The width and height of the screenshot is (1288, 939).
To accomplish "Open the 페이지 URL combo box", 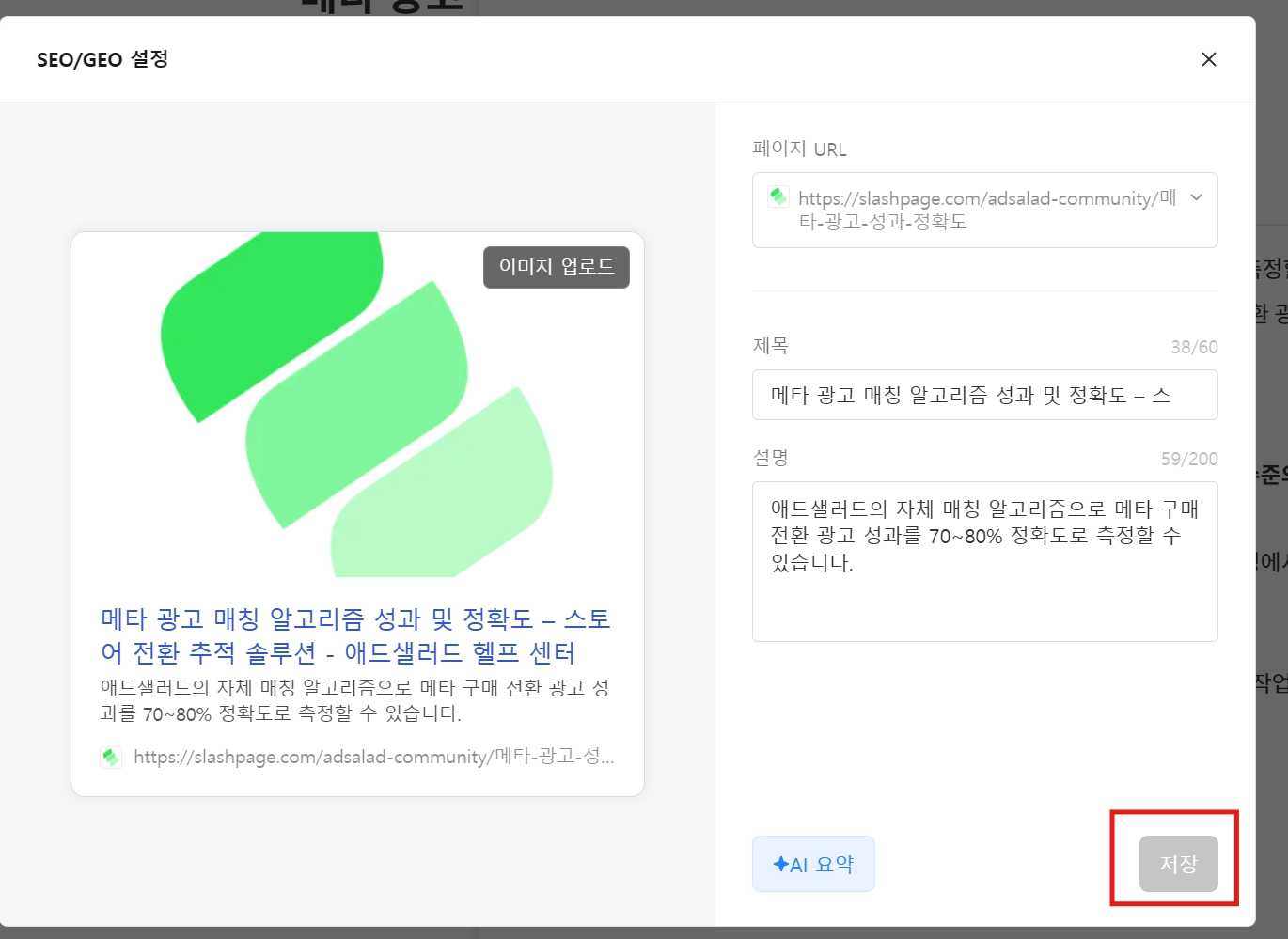I will click(984, 210).
